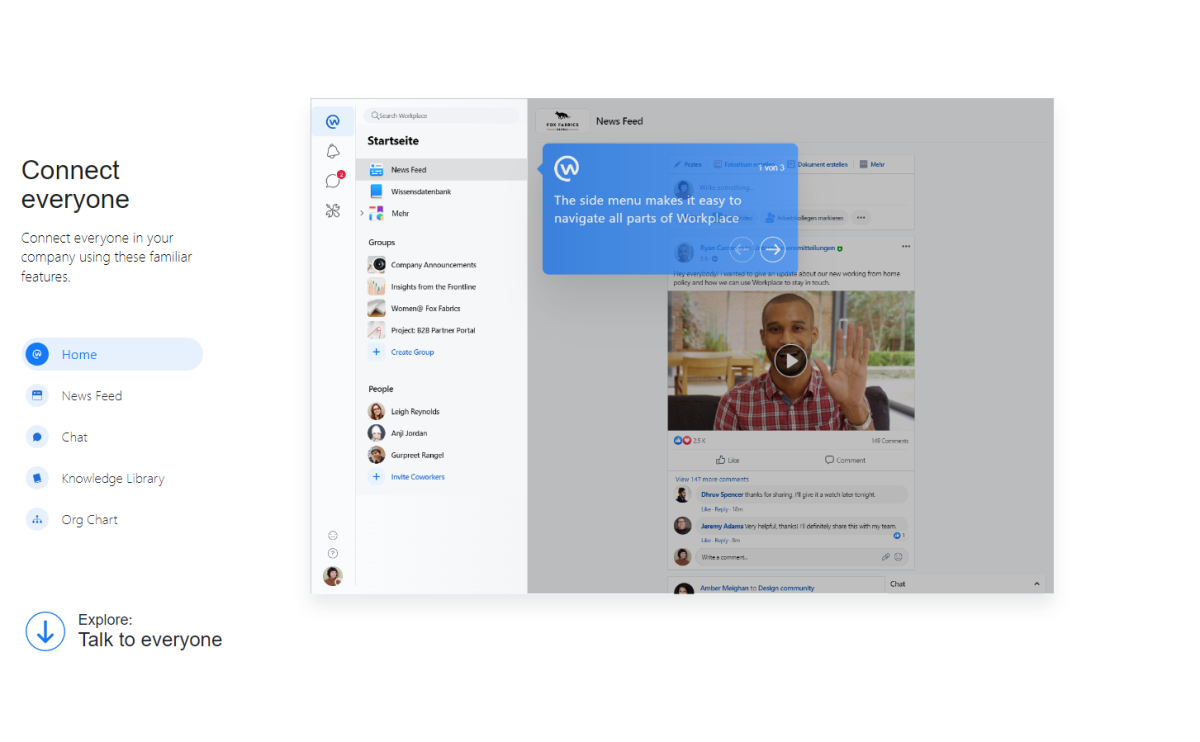
Task: Click the Knowledge Library icon in the feature list
Action: click(37, 478)
